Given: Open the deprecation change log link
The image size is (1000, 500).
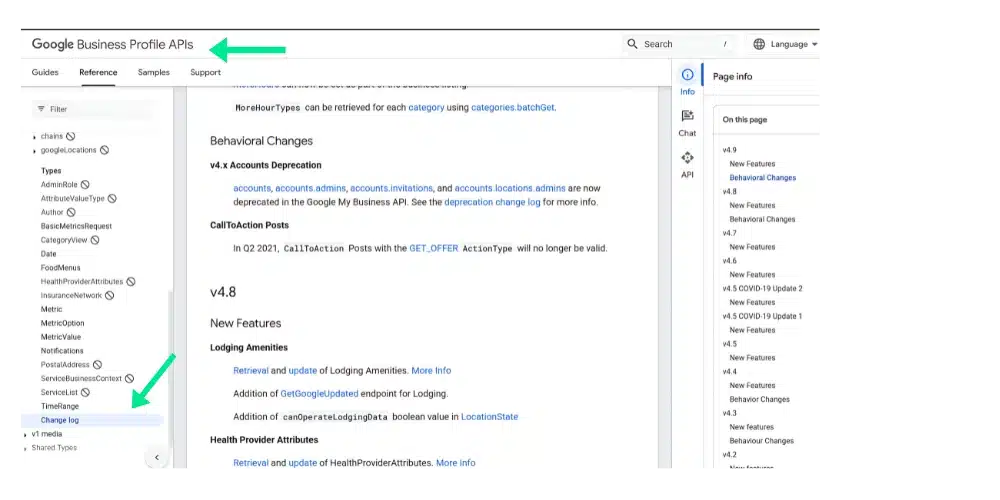Looking at the screenshot, I should tap(492, 202).
